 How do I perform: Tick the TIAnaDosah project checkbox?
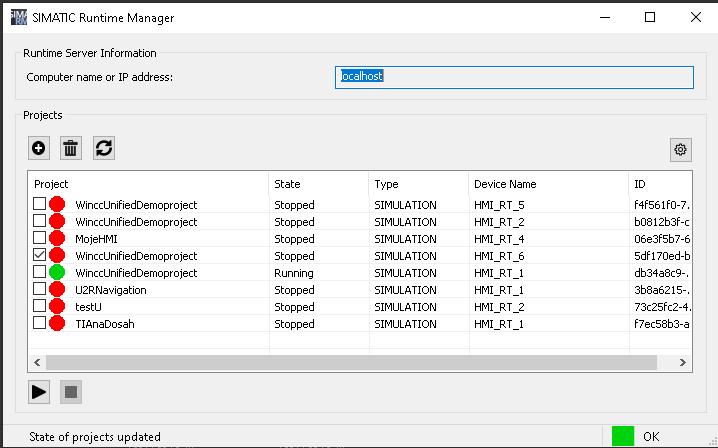click(40, 322)
